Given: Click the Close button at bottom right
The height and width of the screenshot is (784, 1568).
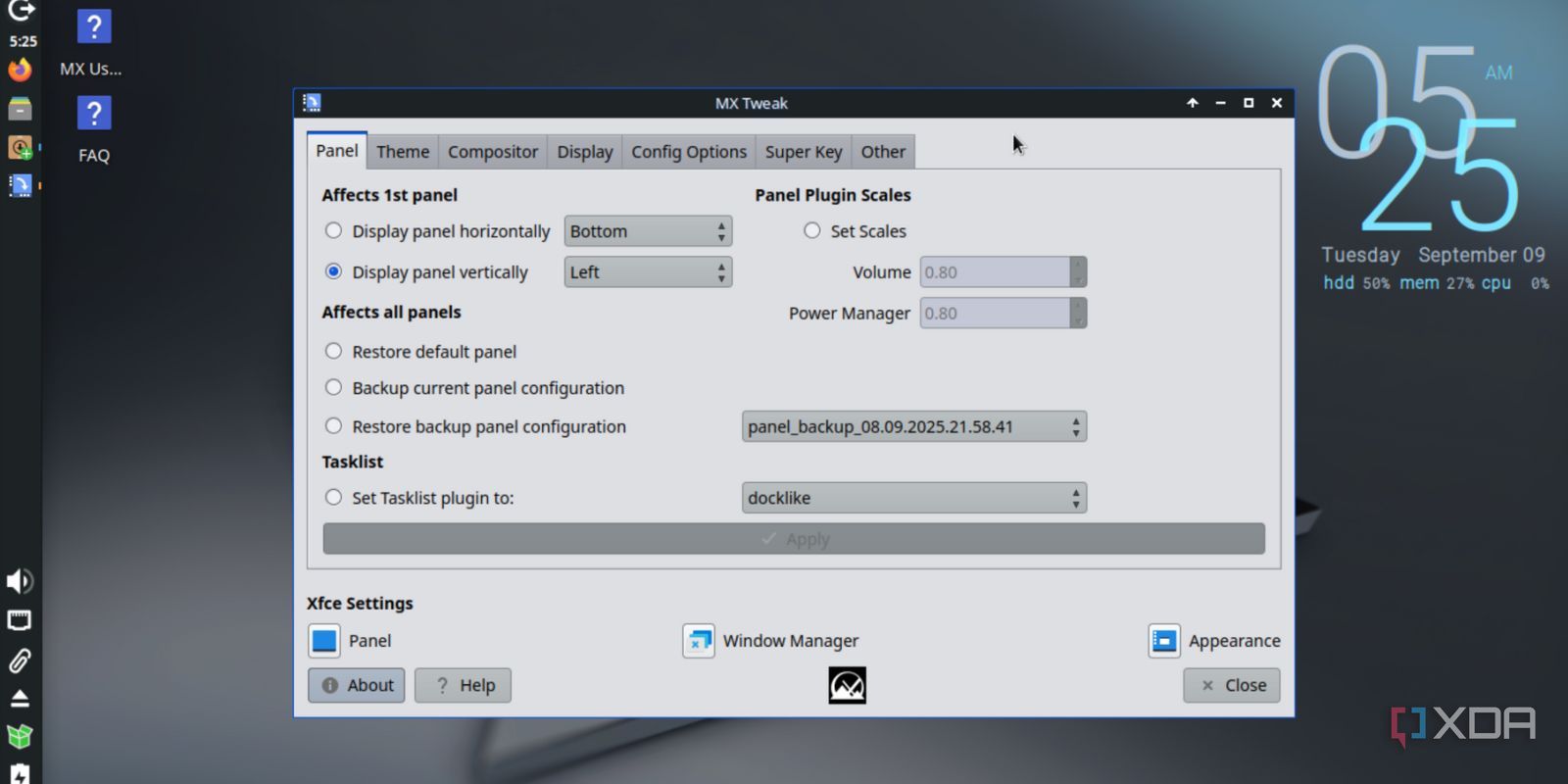Looking at the screenshot, I should pos(1232,686).
